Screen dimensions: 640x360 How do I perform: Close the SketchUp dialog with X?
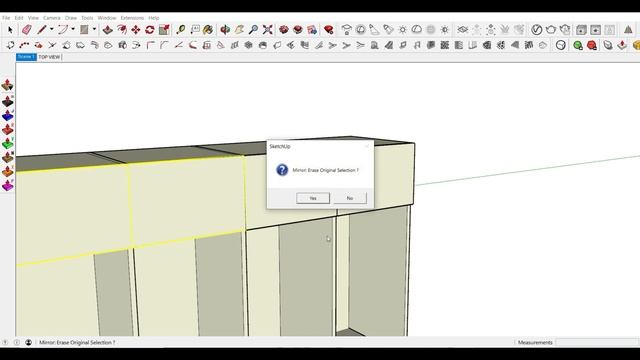pos(367,146)
